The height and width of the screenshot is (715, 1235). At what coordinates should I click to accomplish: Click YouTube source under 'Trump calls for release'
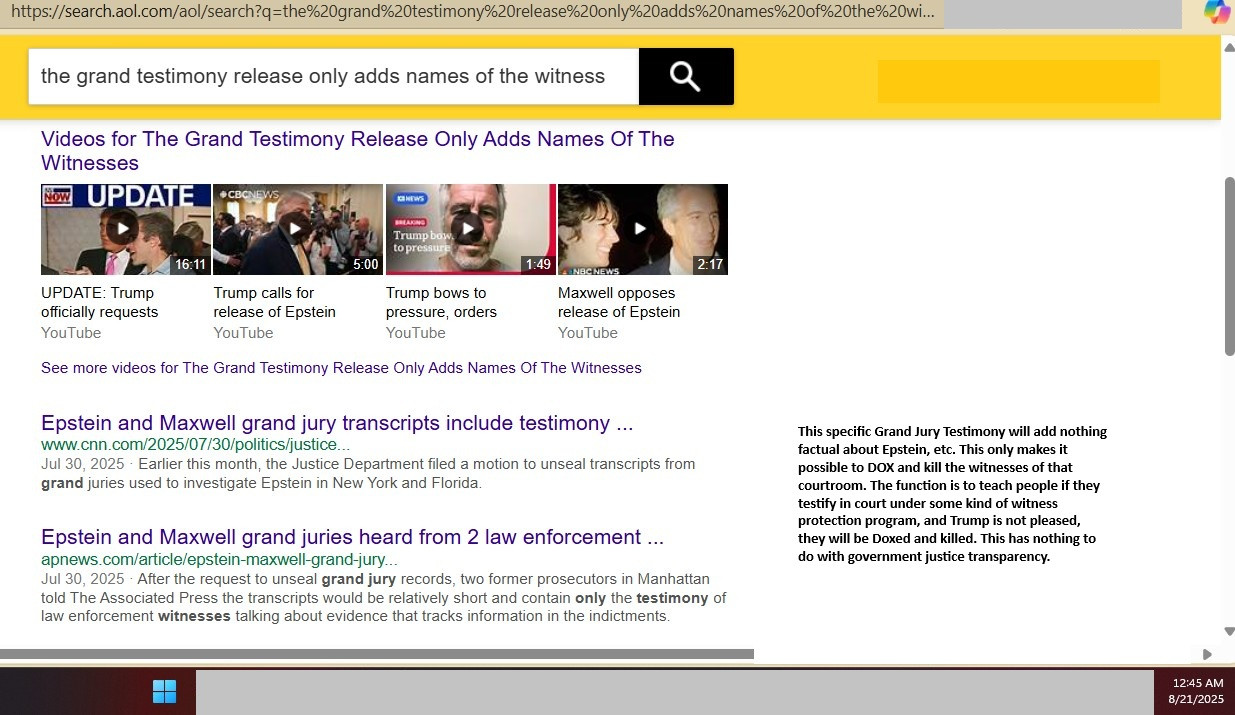(243, 333)
